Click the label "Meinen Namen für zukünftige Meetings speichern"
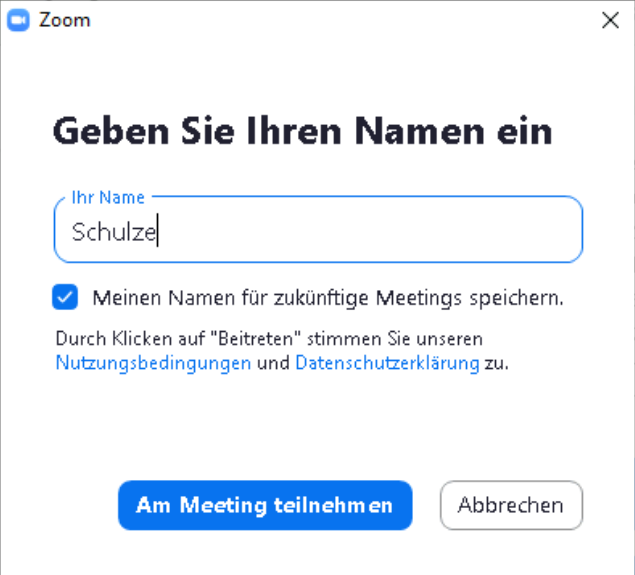 (x=328, y=297)
